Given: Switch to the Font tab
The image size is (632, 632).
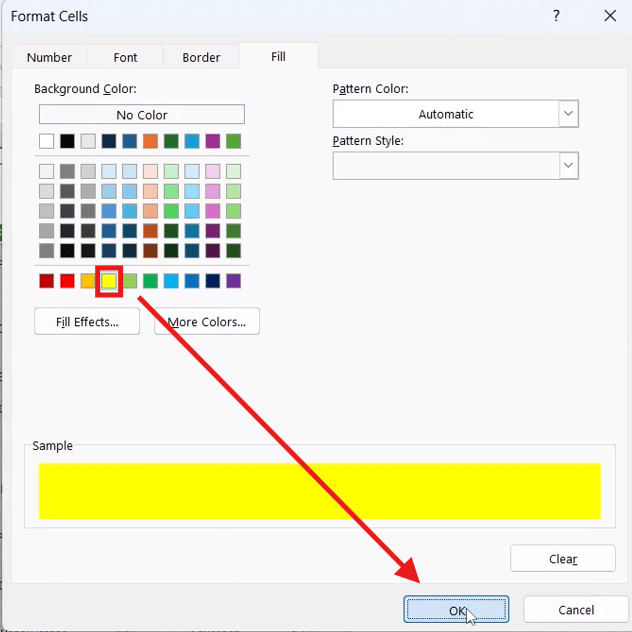Looking at the screenshot, I should pyautogui.click(x=125, y=57).
